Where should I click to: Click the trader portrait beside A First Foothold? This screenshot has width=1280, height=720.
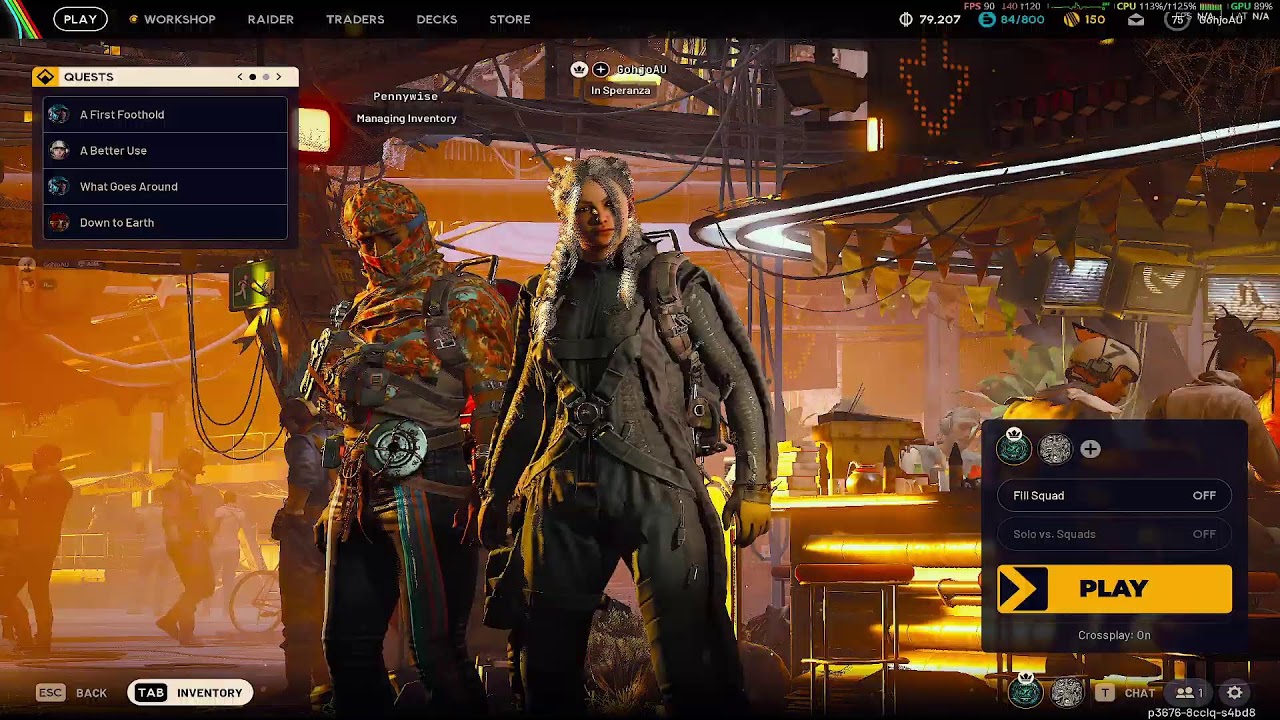59,114
